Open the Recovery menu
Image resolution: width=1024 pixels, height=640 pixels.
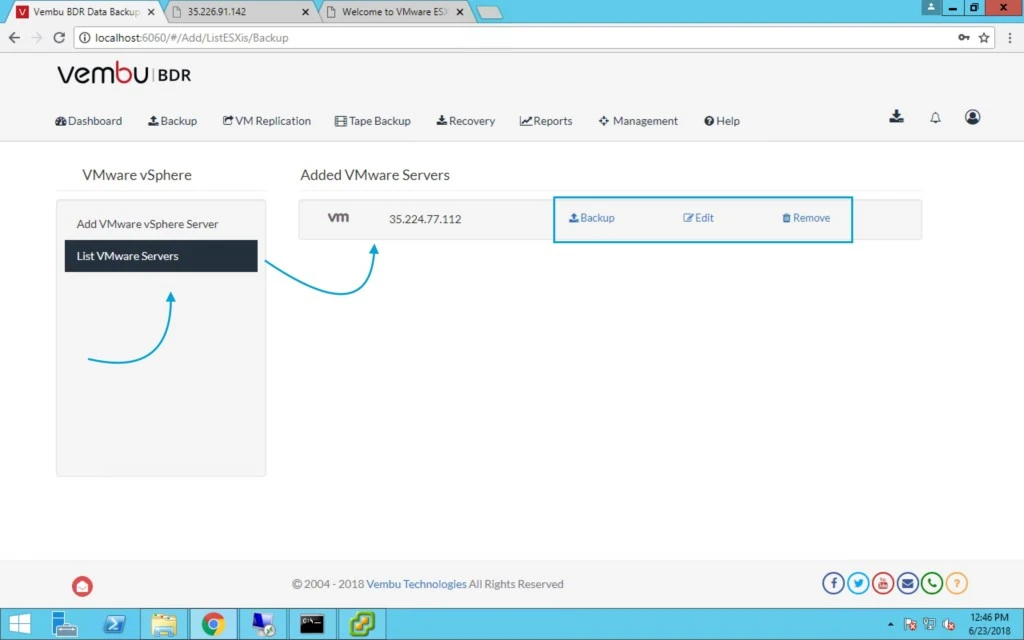466,121
